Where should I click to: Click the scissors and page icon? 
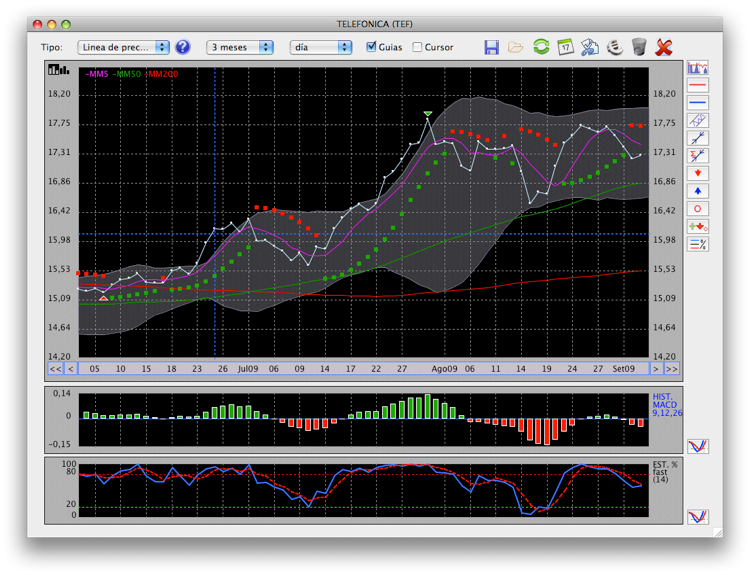pos(590,47)
